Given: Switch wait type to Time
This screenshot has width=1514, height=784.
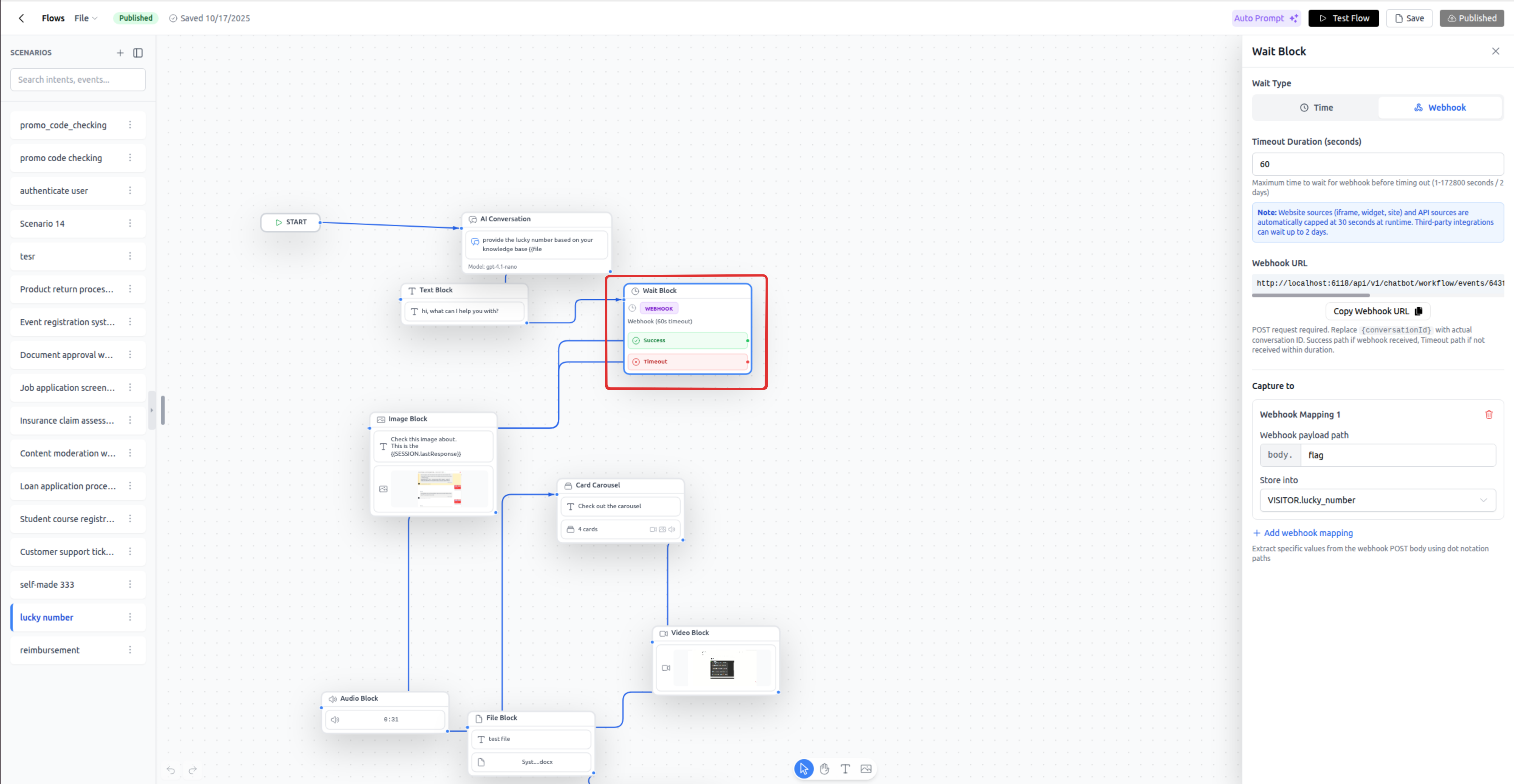Looking at the screenshot, I should pyautogui.click(x=1316, y=108).
